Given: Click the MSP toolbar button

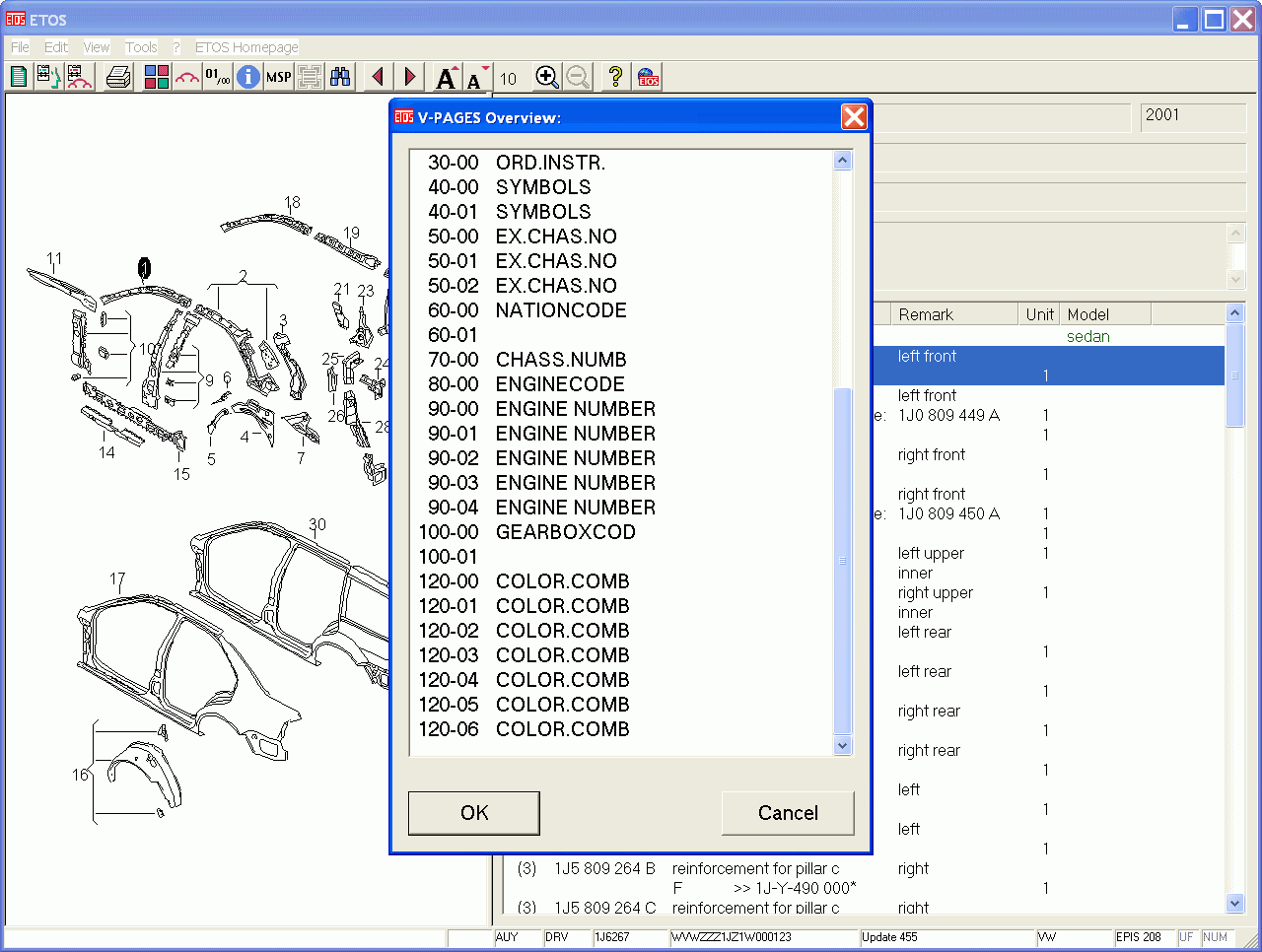Looking at the screenshot, I should coord(279,77).
